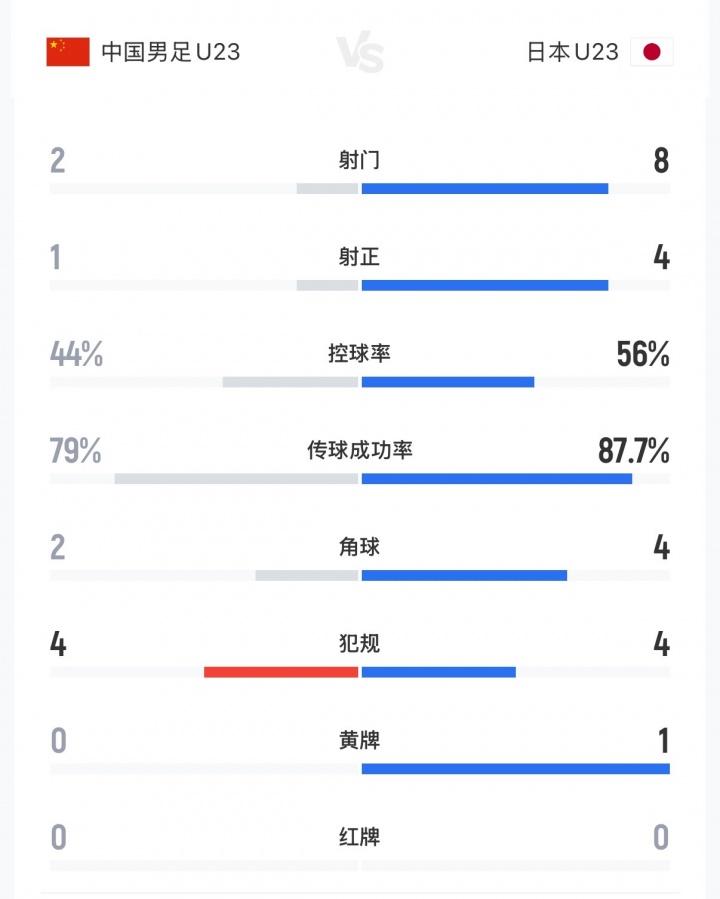
Task: Click the VS emblem between the teams
Action: pyautogui.click(x=360, y=53)
